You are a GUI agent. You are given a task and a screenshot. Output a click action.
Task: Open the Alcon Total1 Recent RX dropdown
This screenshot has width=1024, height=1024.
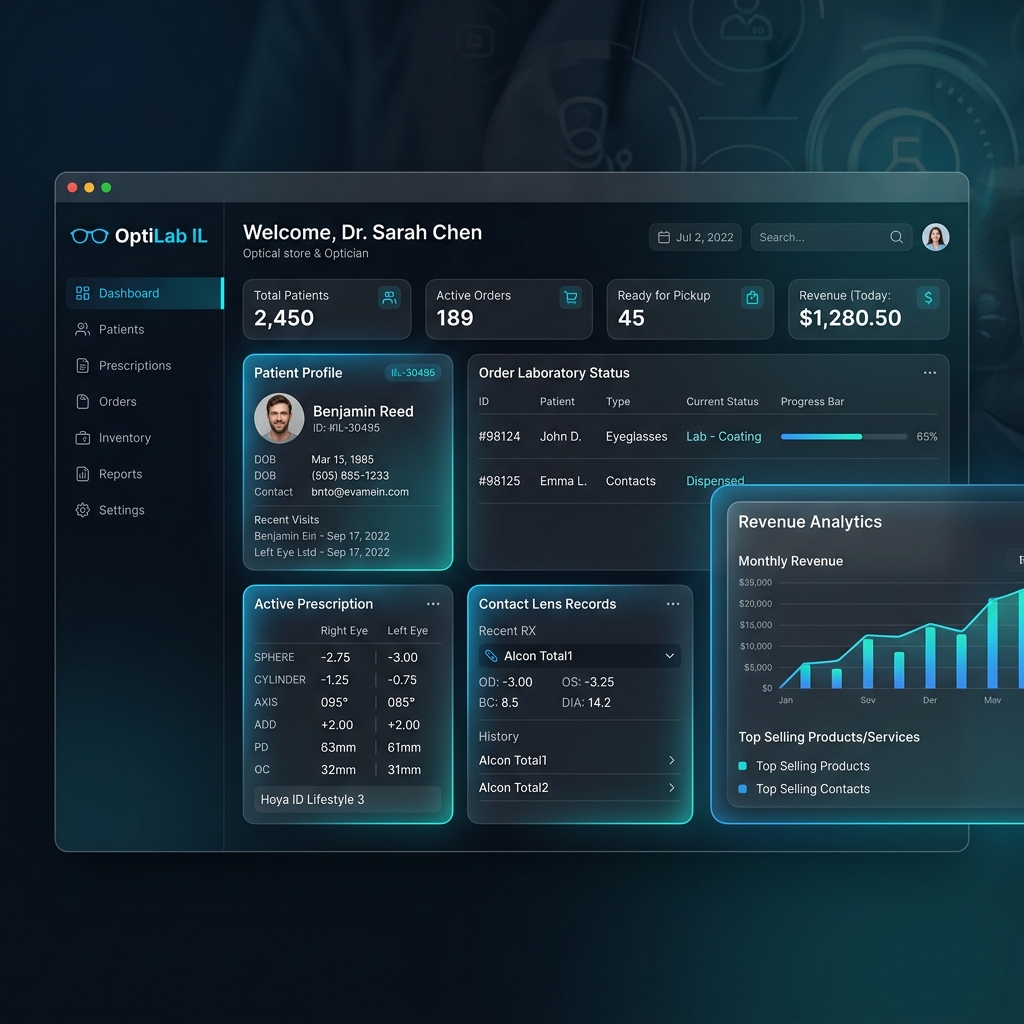click(x=580, y=656)
